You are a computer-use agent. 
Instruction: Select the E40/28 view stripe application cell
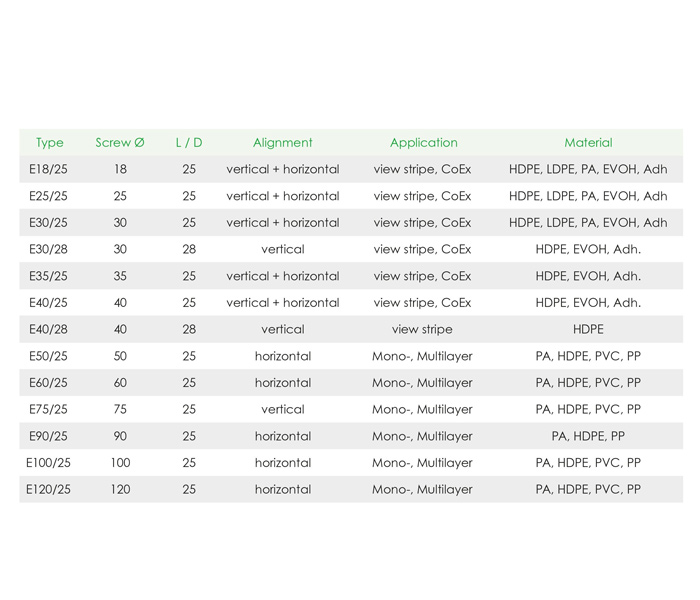click(x=422, y=329)
